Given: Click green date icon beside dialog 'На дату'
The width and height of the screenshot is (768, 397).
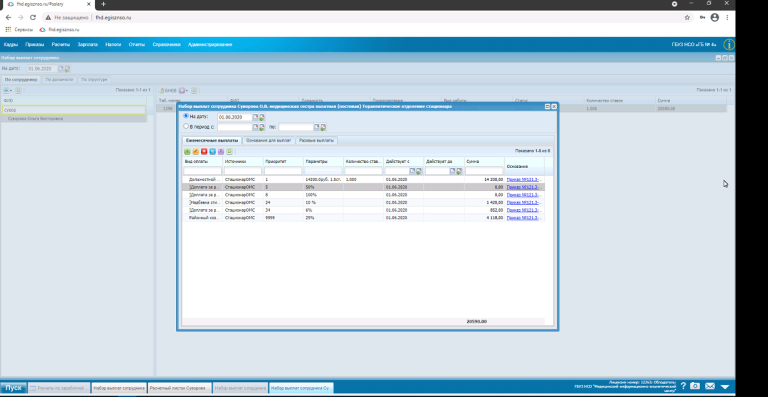Looking at the screenshot, I should [262, 117].
